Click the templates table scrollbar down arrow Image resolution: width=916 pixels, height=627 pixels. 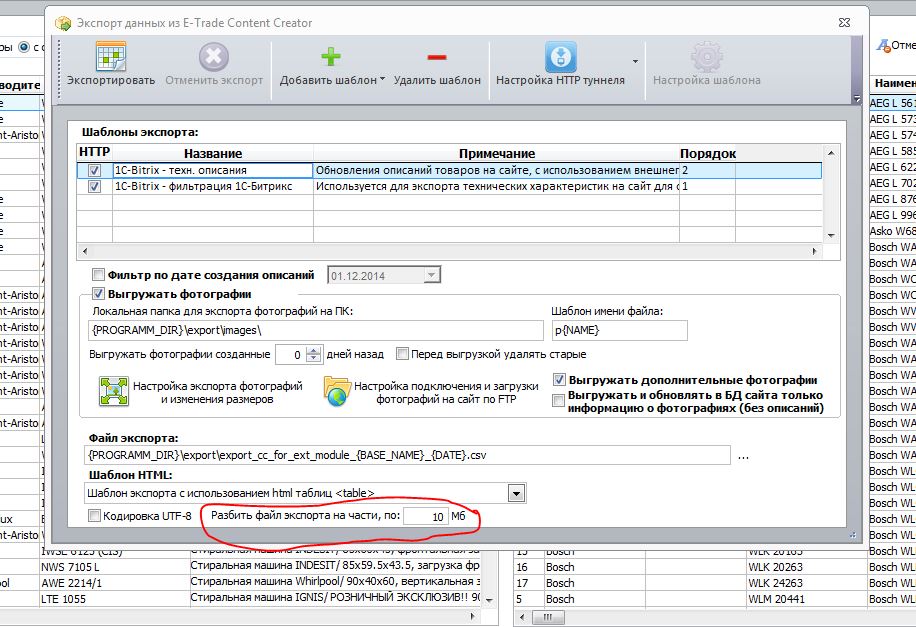pos(831,235)
